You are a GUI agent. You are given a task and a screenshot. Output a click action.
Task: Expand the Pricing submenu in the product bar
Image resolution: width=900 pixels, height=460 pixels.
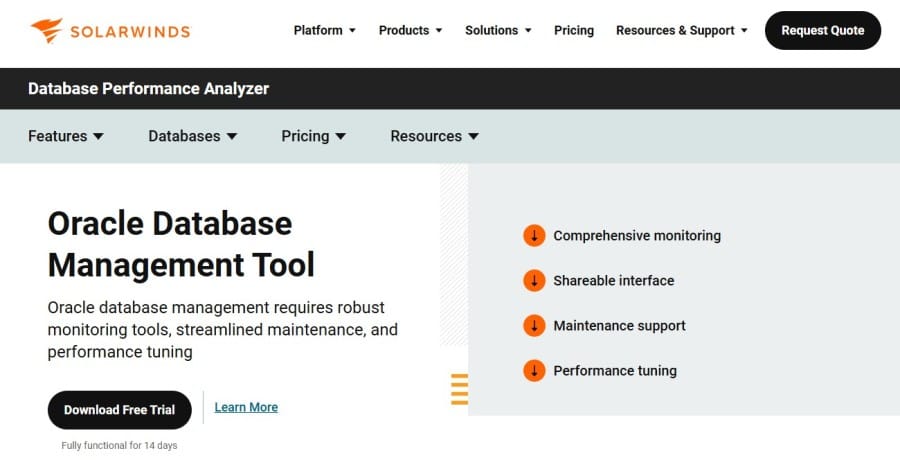click(313, 136)
